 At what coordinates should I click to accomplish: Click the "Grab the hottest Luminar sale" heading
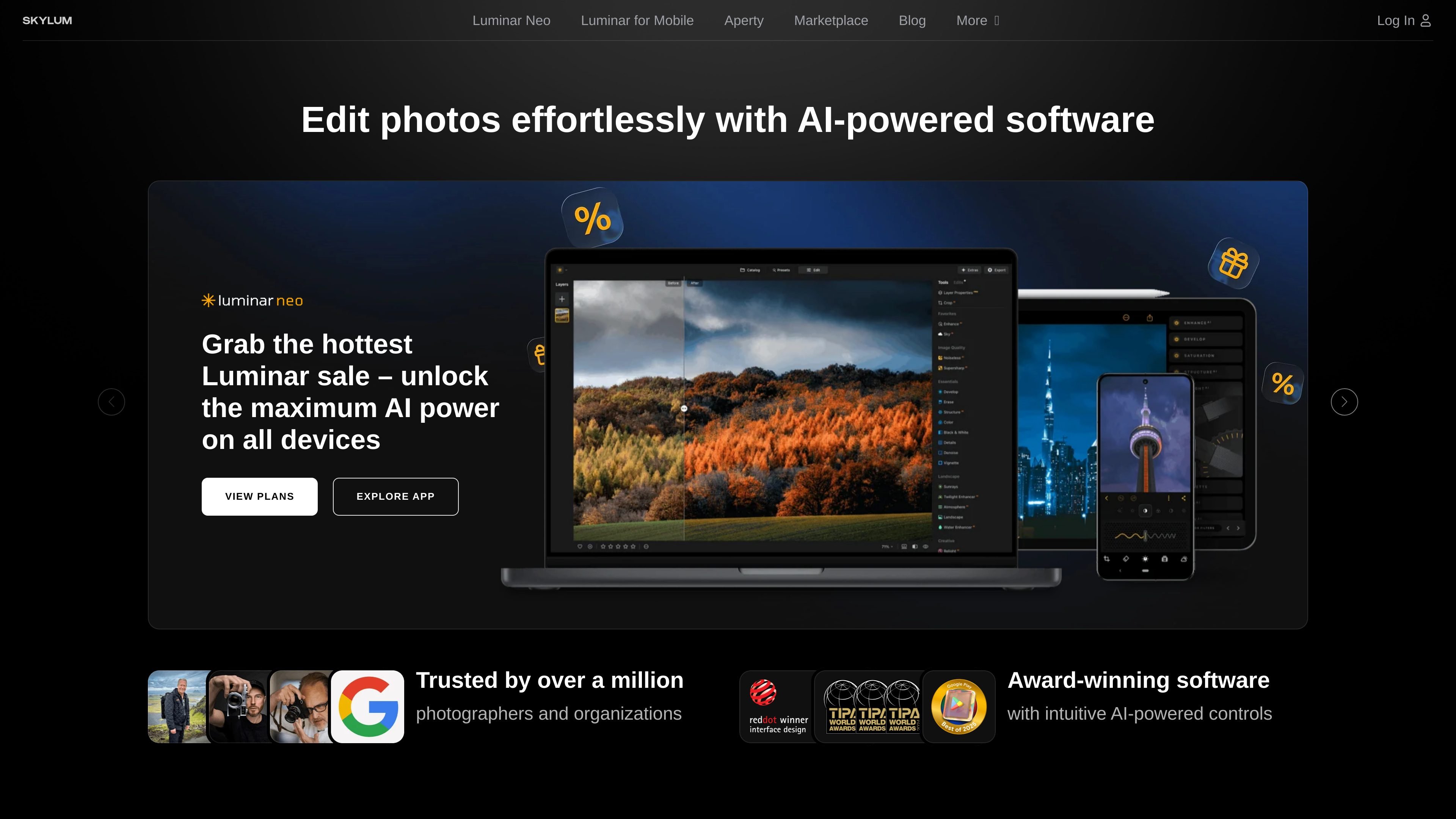click(x=350, y=392)
